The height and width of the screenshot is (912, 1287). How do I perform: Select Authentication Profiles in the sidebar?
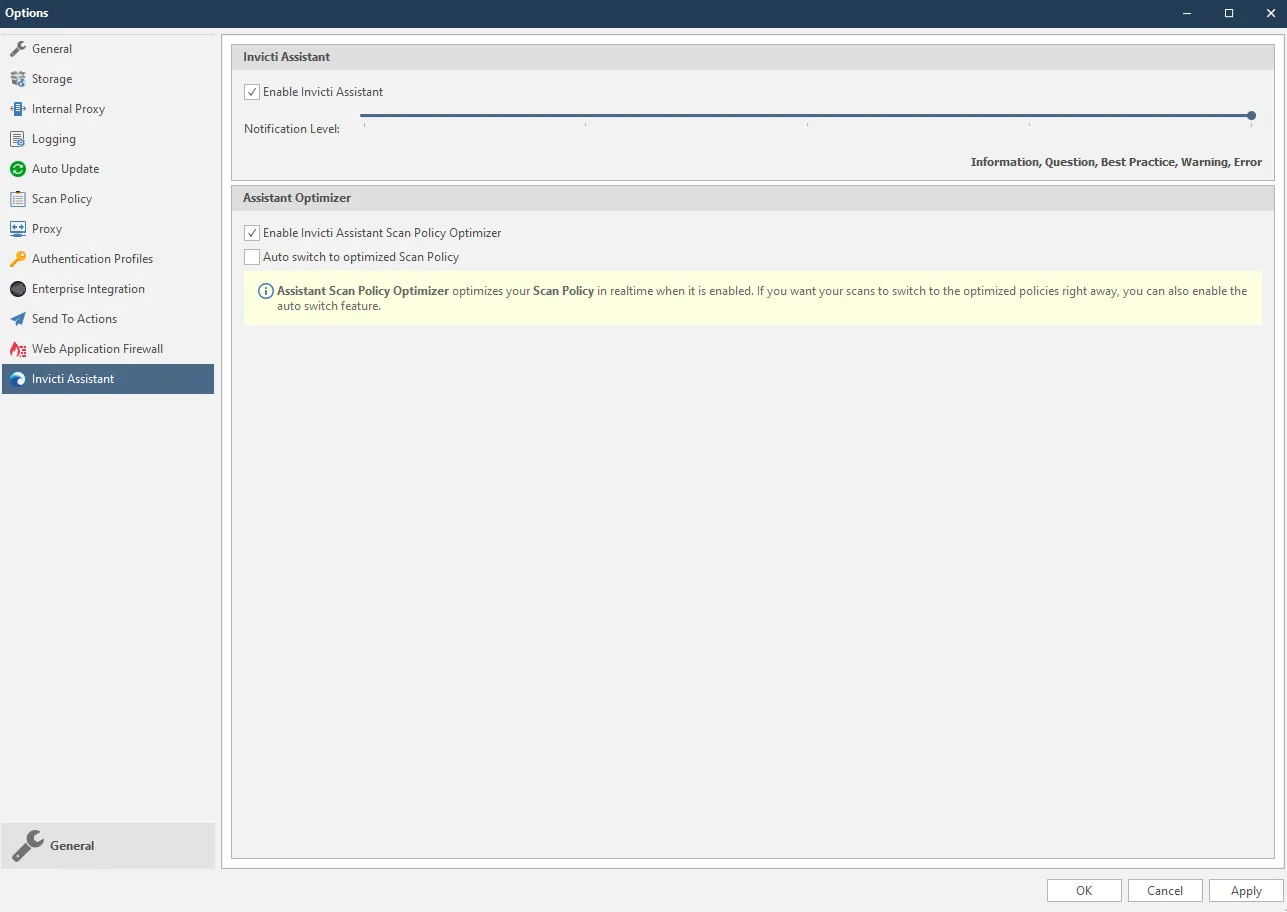pos(108,259)
